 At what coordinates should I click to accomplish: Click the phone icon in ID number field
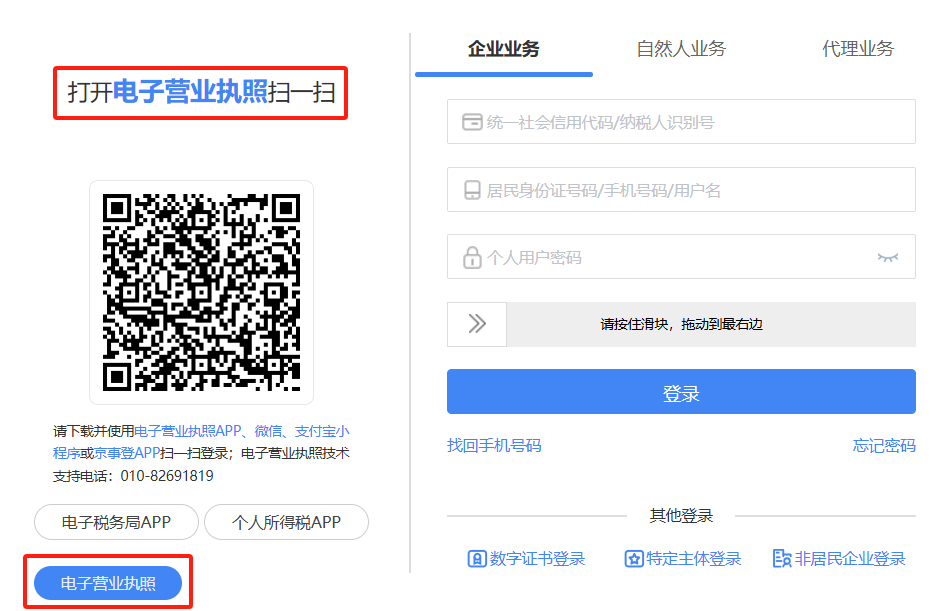click(x=472, y=190)
